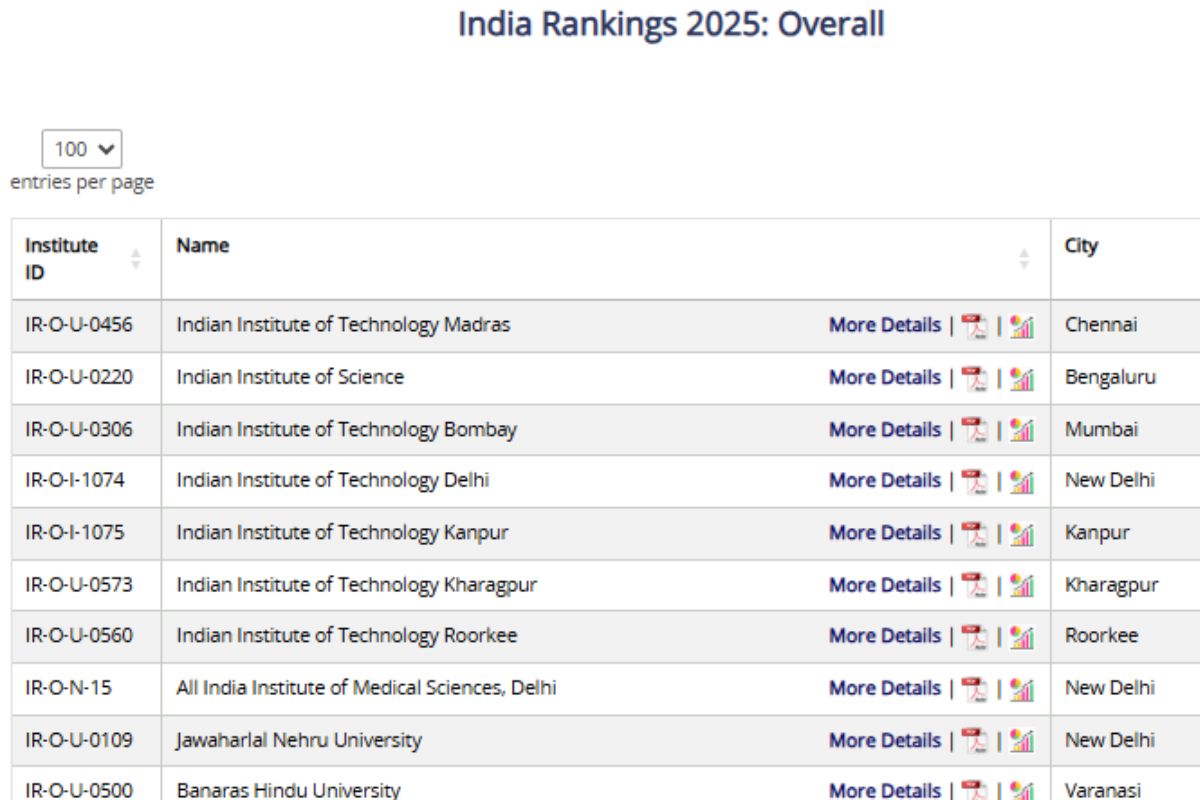Screen dimensions: 1200x800
Task: View More Details for IIT Roorkee
Action: click(884, 635)
